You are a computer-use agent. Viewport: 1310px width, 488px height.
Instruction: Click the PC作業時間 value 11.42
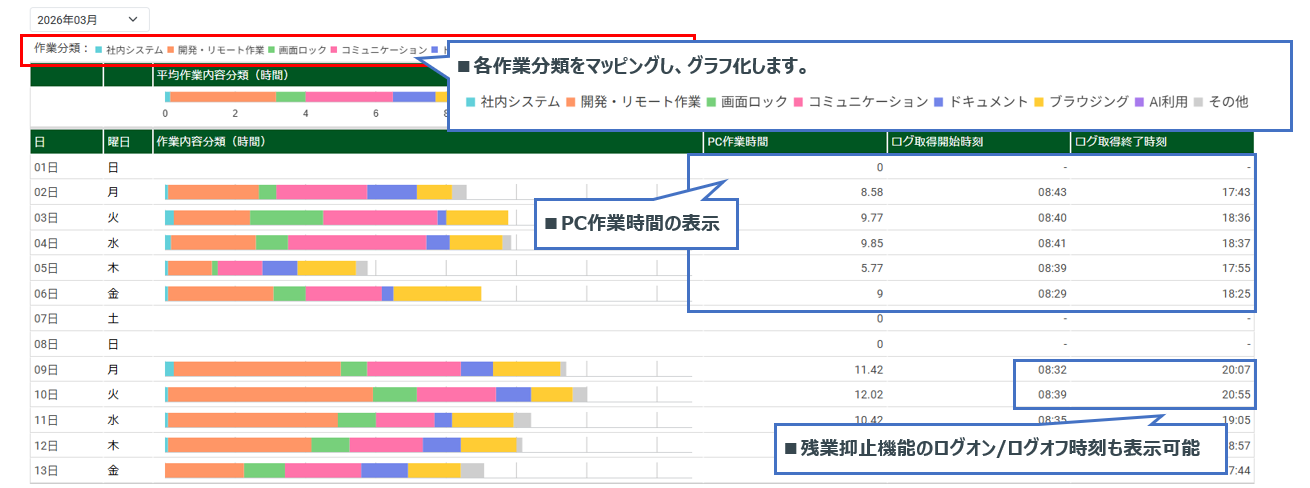(869, 369)
